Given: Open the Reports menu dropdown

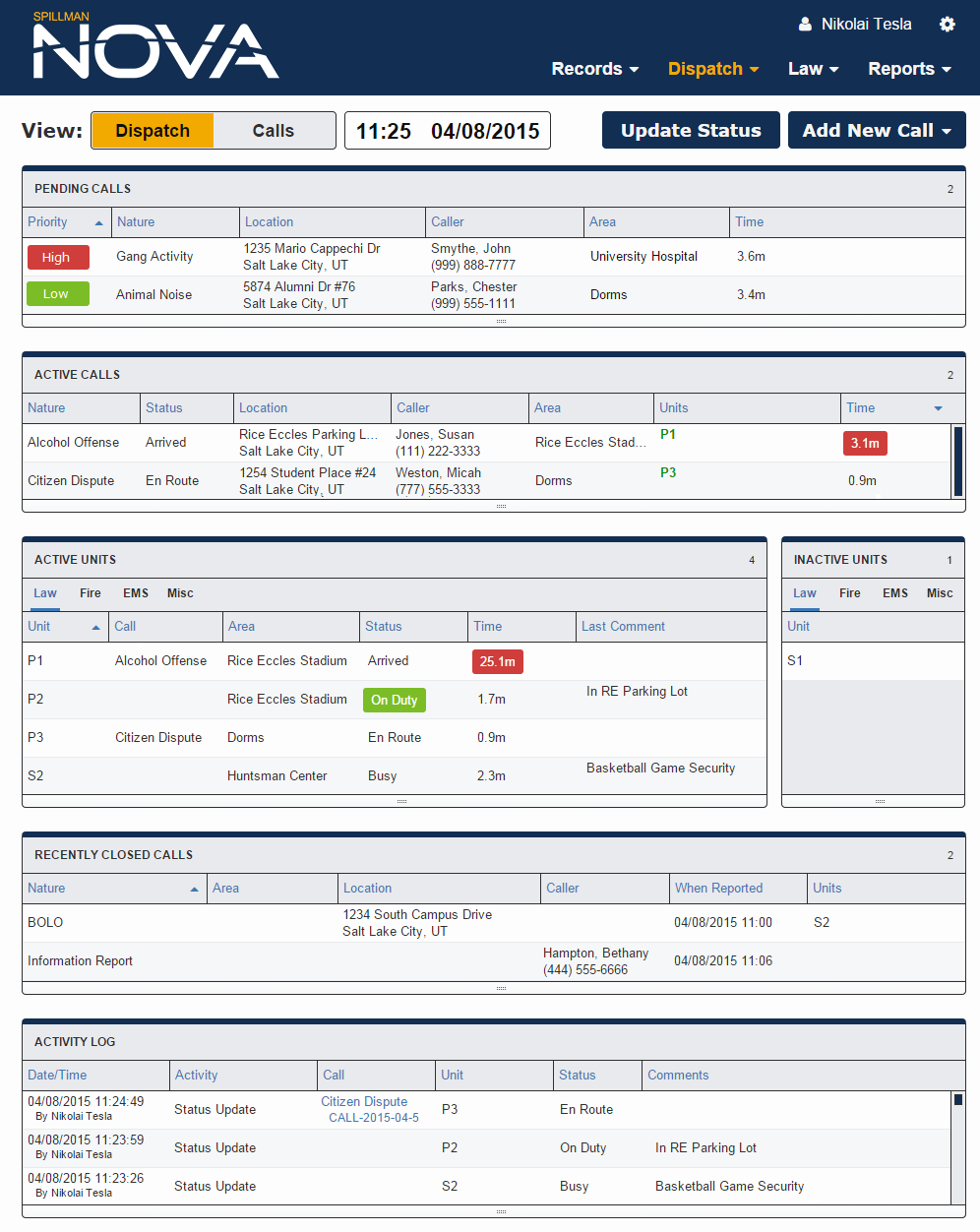Looking at the screenshot, I should (x=907, y=69).
